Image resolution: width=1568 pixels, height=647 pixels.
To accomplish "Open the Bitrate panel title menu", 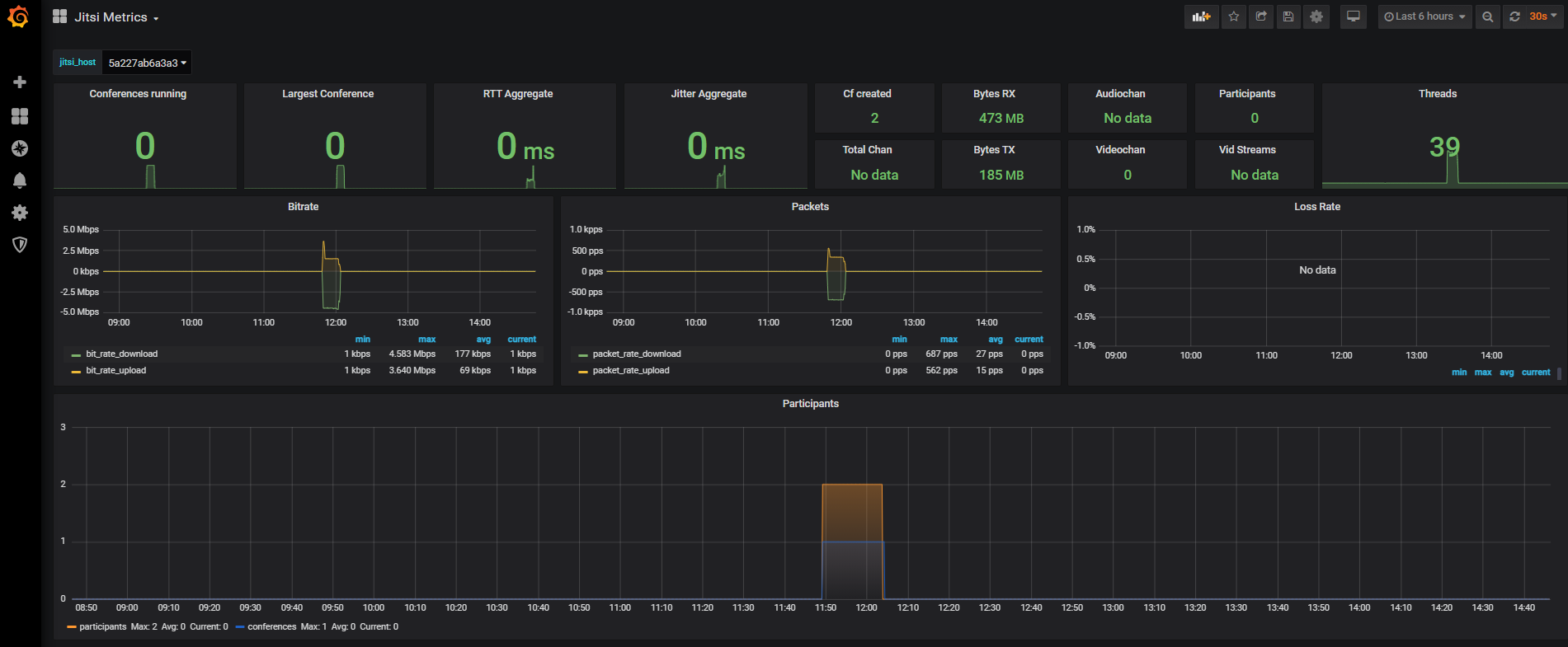I will [x=303, y=207].
